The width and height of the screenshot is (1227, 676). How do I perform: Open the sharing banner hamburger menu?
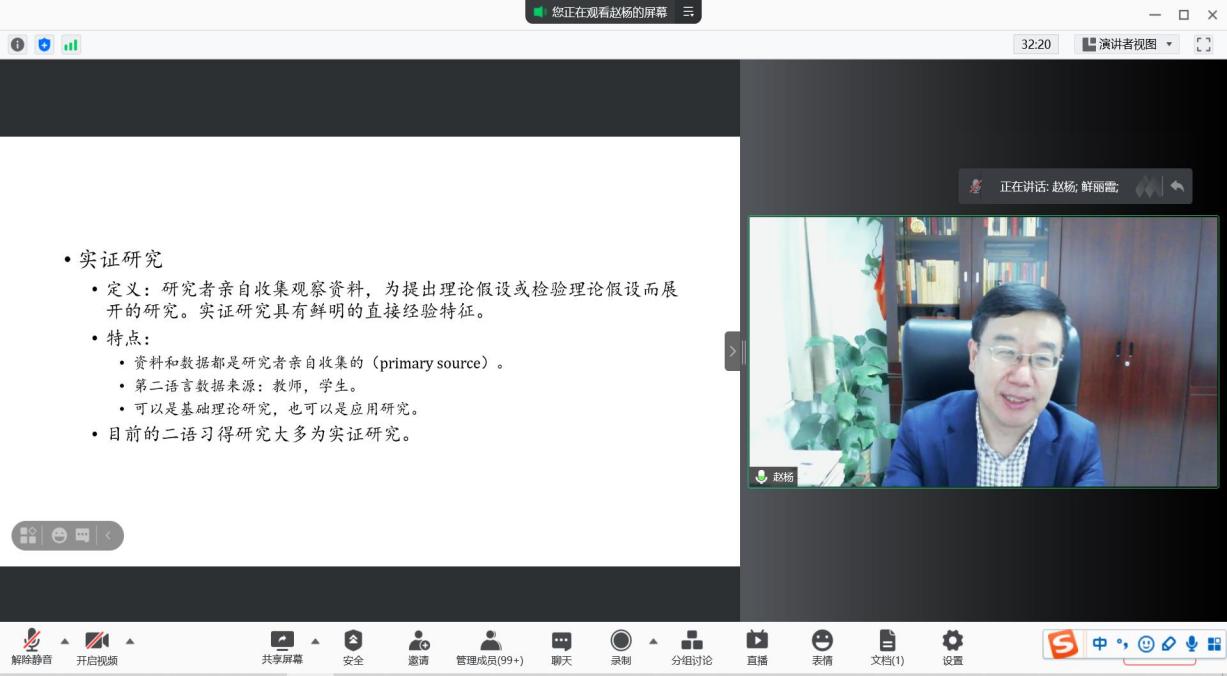pos(689,12)
